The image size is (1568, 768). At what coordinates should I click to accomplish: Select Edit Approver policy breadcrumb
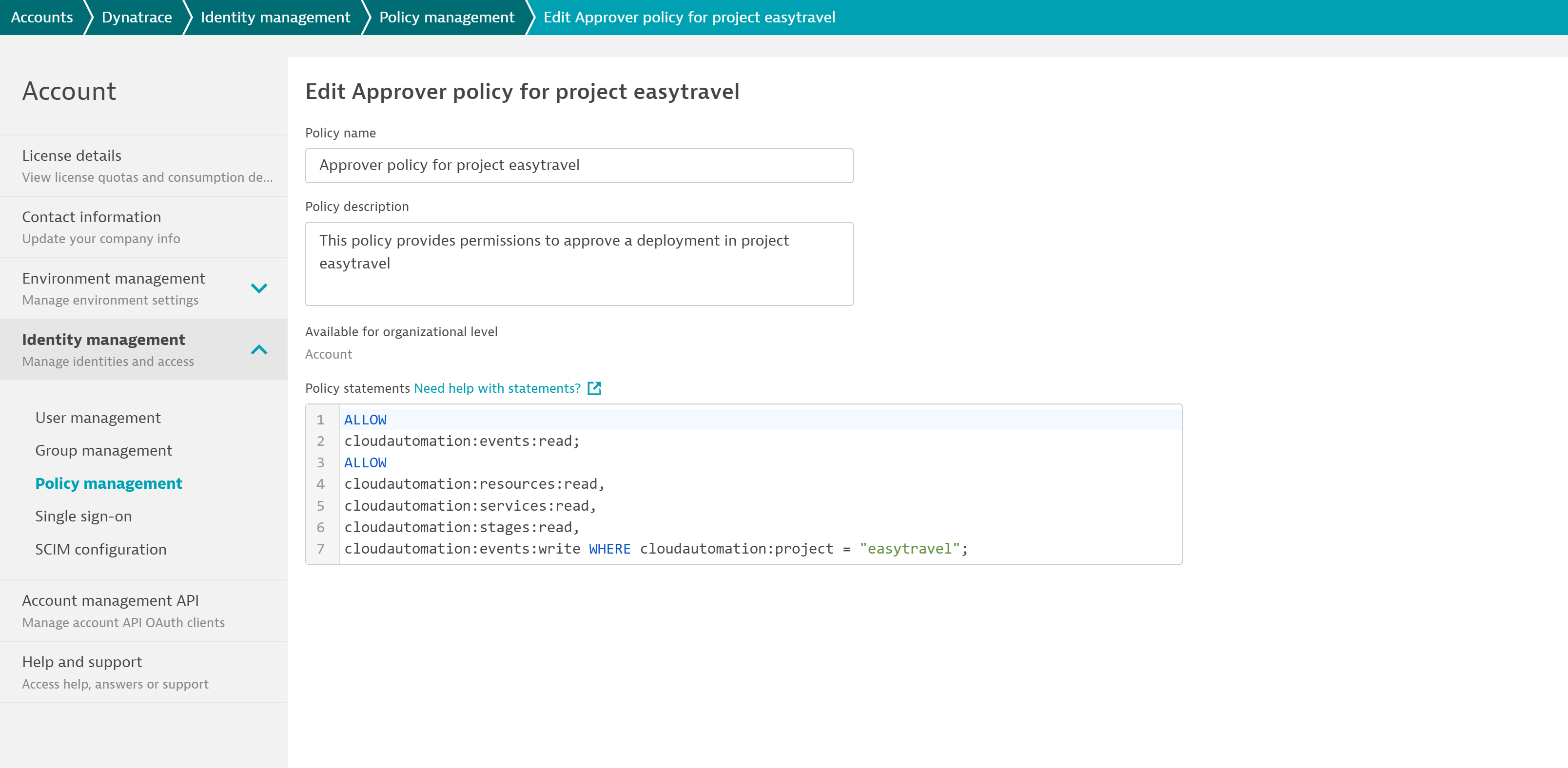pos(689,17)
